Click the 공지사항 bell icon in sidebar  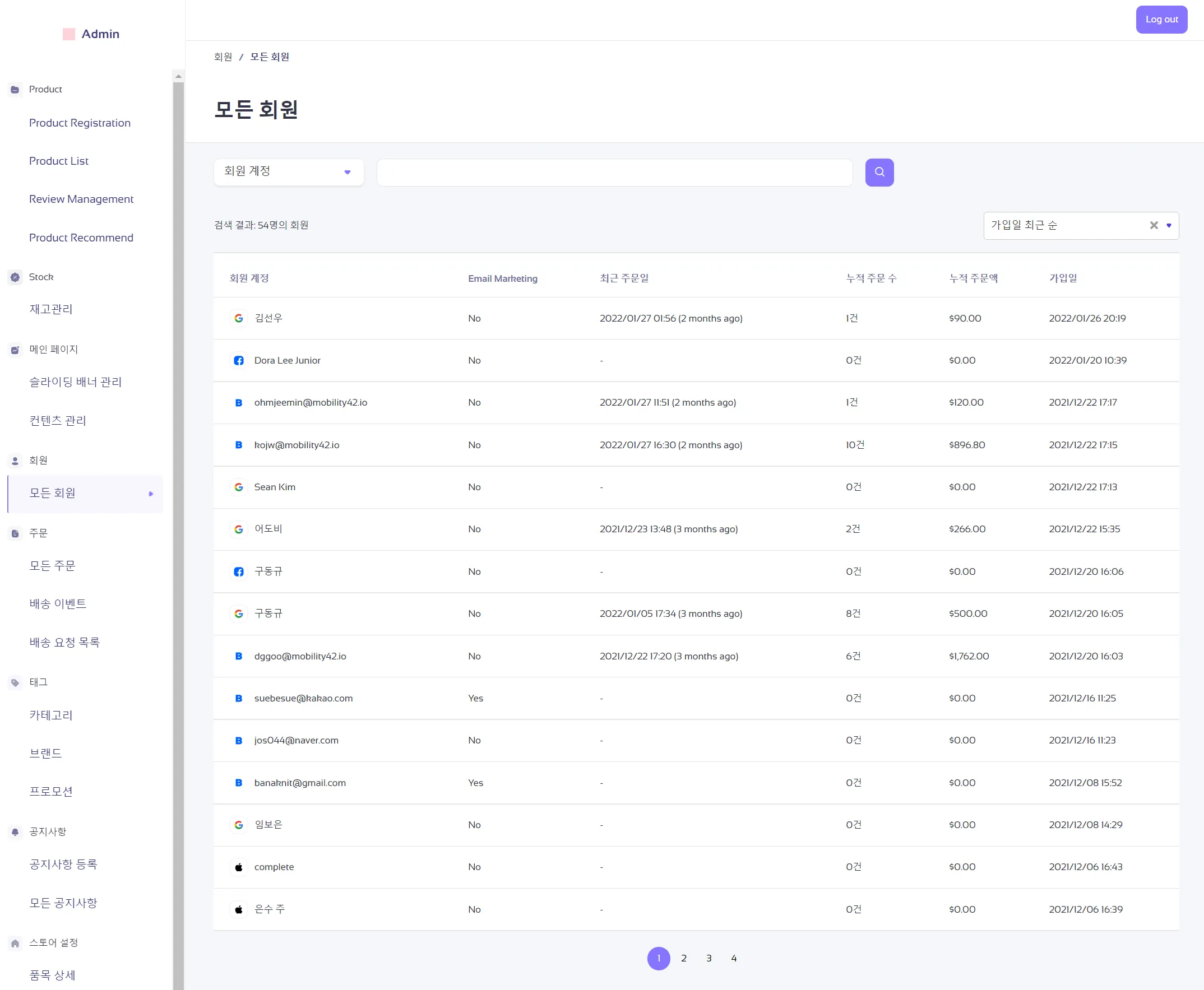(x=15, y=832)
